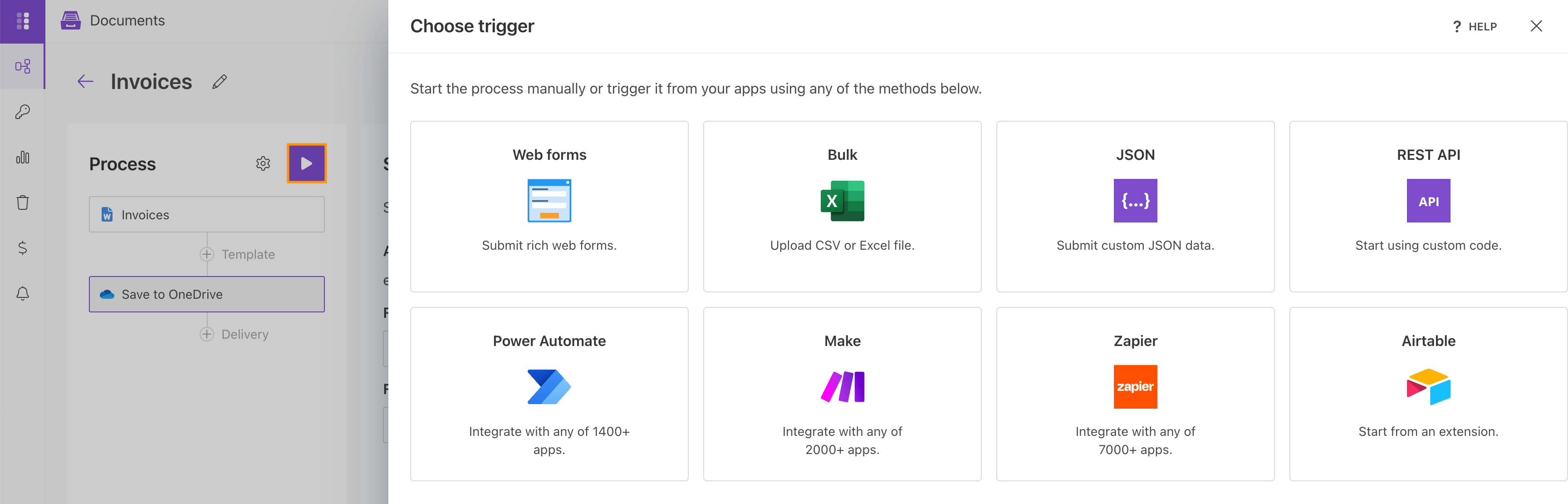Run the process with play button
This screenshot has height=504, width=1568.
(307, 163)
